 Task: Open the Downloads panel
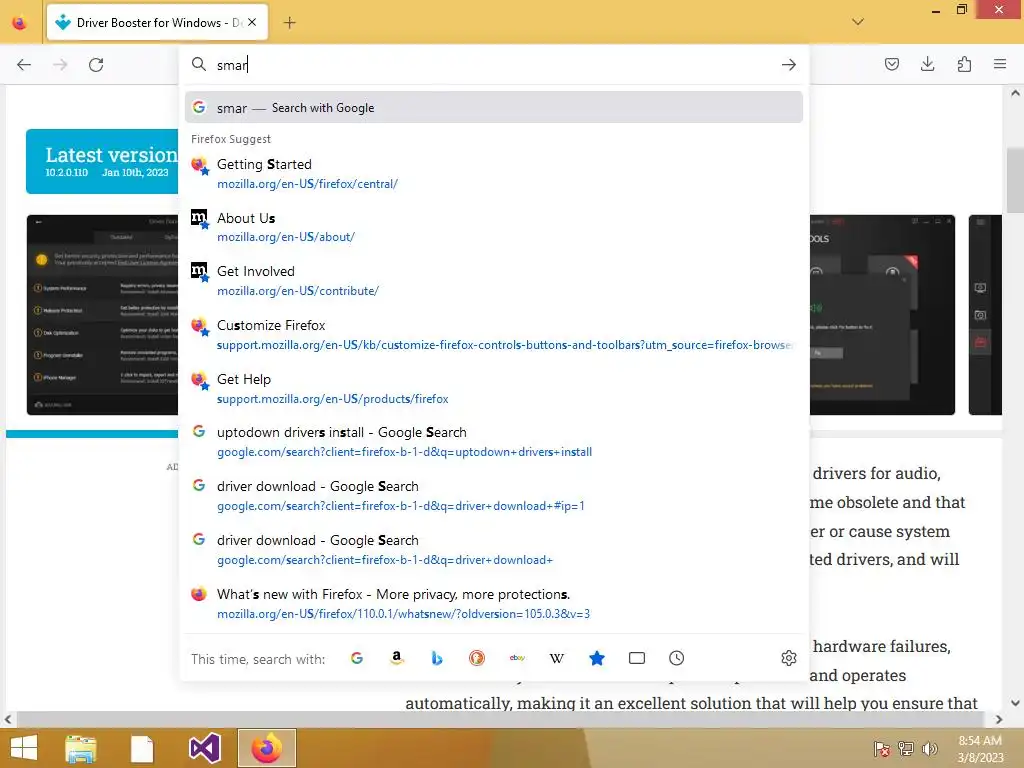tap(927, 64)
